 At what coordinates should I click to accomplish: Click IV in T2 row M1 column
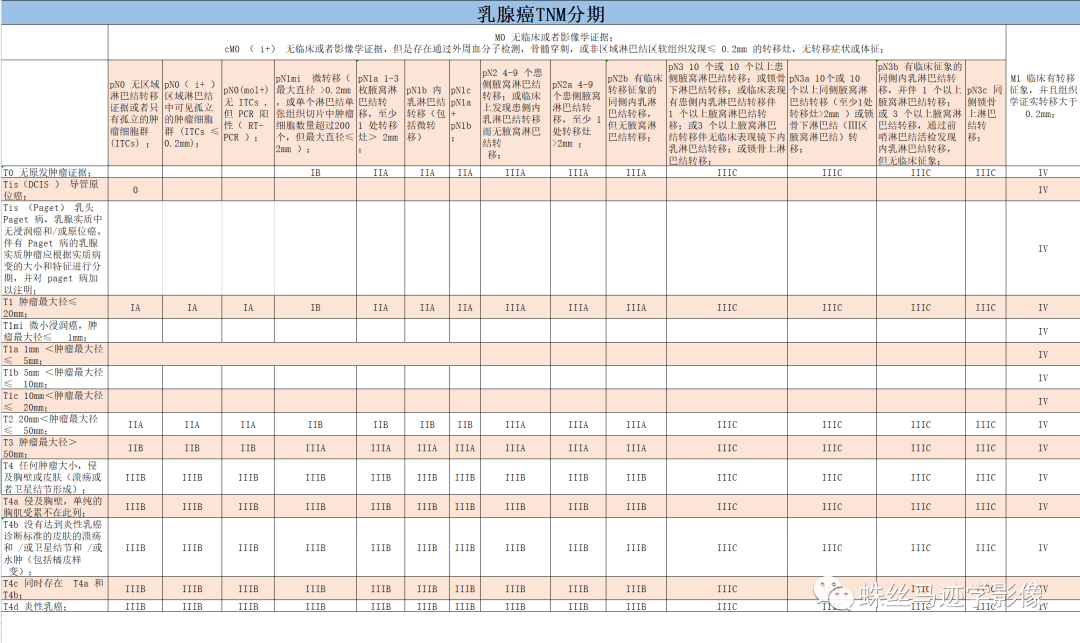coord(1043,425)
